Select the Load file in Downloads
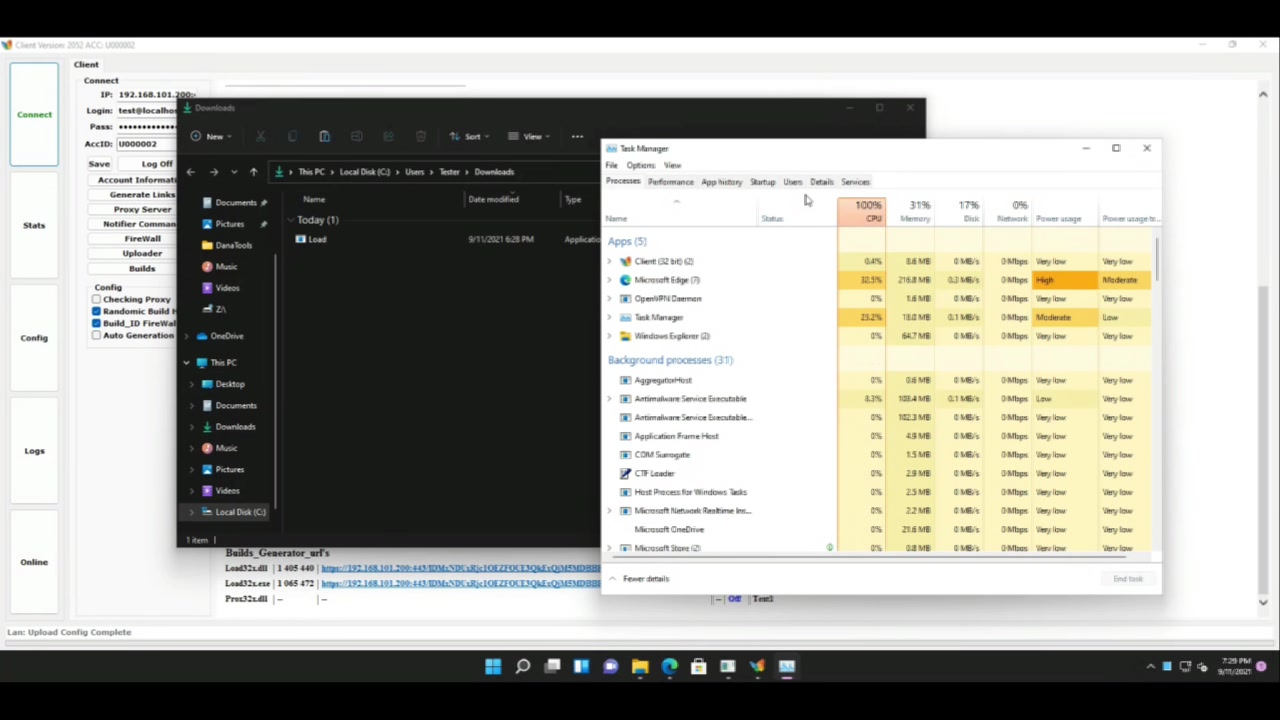Screen dimensions: 1280x720 317,239
